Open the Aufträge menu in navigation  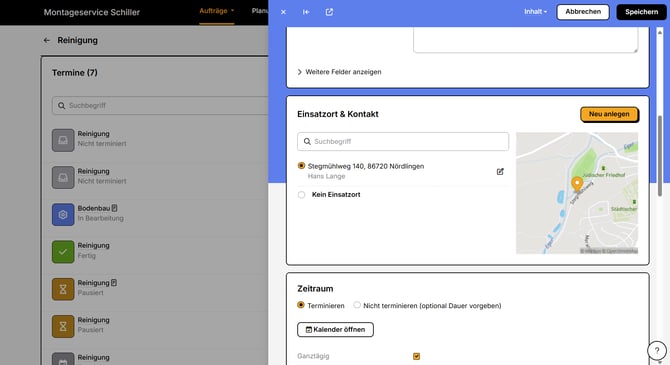coord(217,11)
